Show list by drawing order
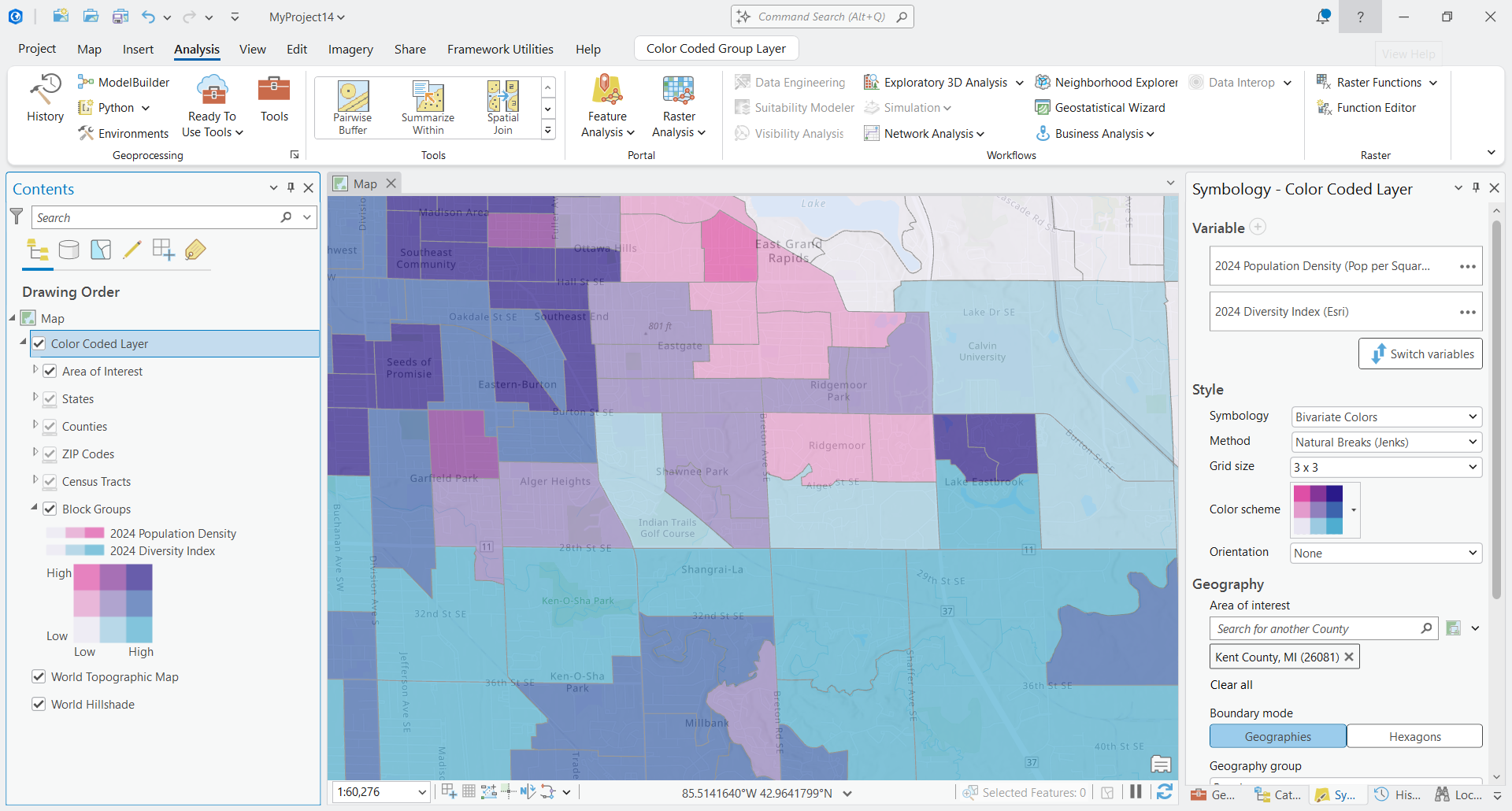Viewport: 1512px width, 811px height. (38, 250)
